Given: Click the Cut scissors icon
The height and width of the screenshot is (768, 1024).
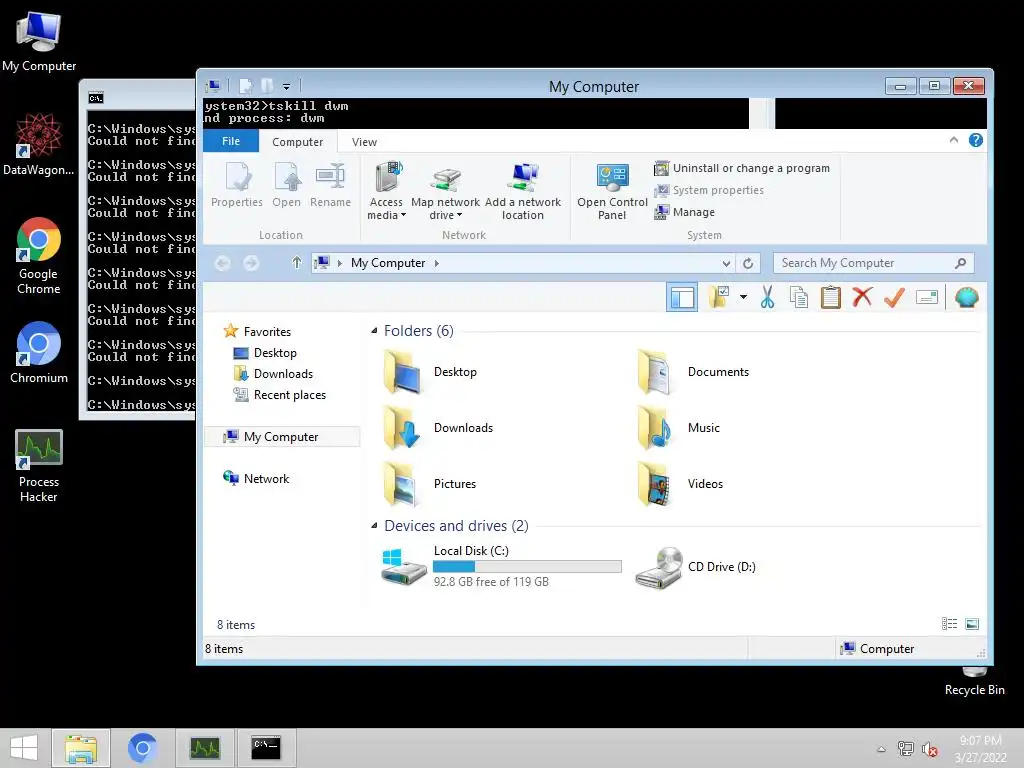Looking at the screenshot, I should pos(767,297).
